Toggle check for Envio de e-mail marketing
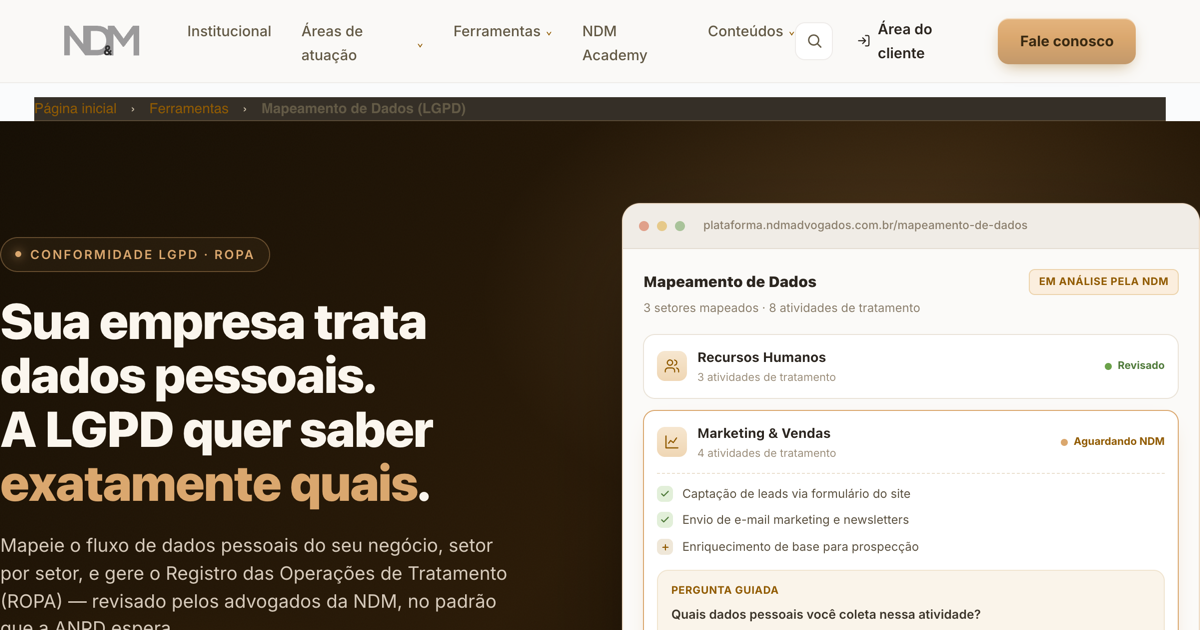 tap(665, 519)
